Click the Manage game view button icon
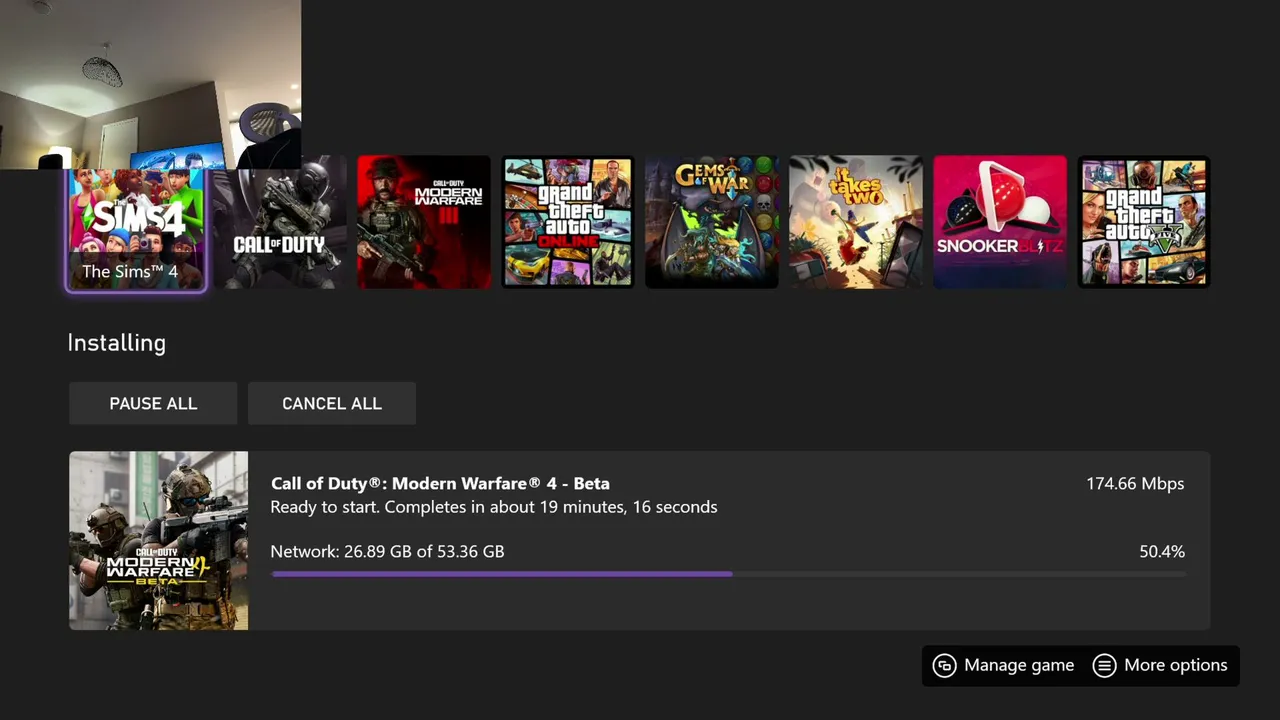The image size is (1280, 720). click(x=944, y=666)
